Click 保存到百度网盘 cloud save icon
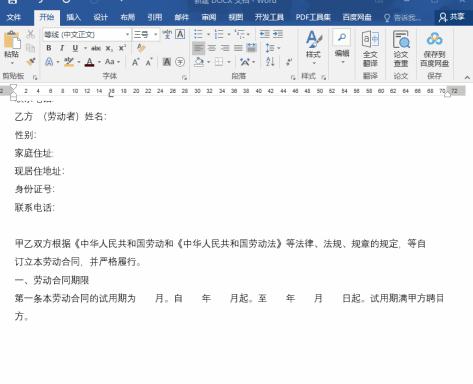 point(434,49)
